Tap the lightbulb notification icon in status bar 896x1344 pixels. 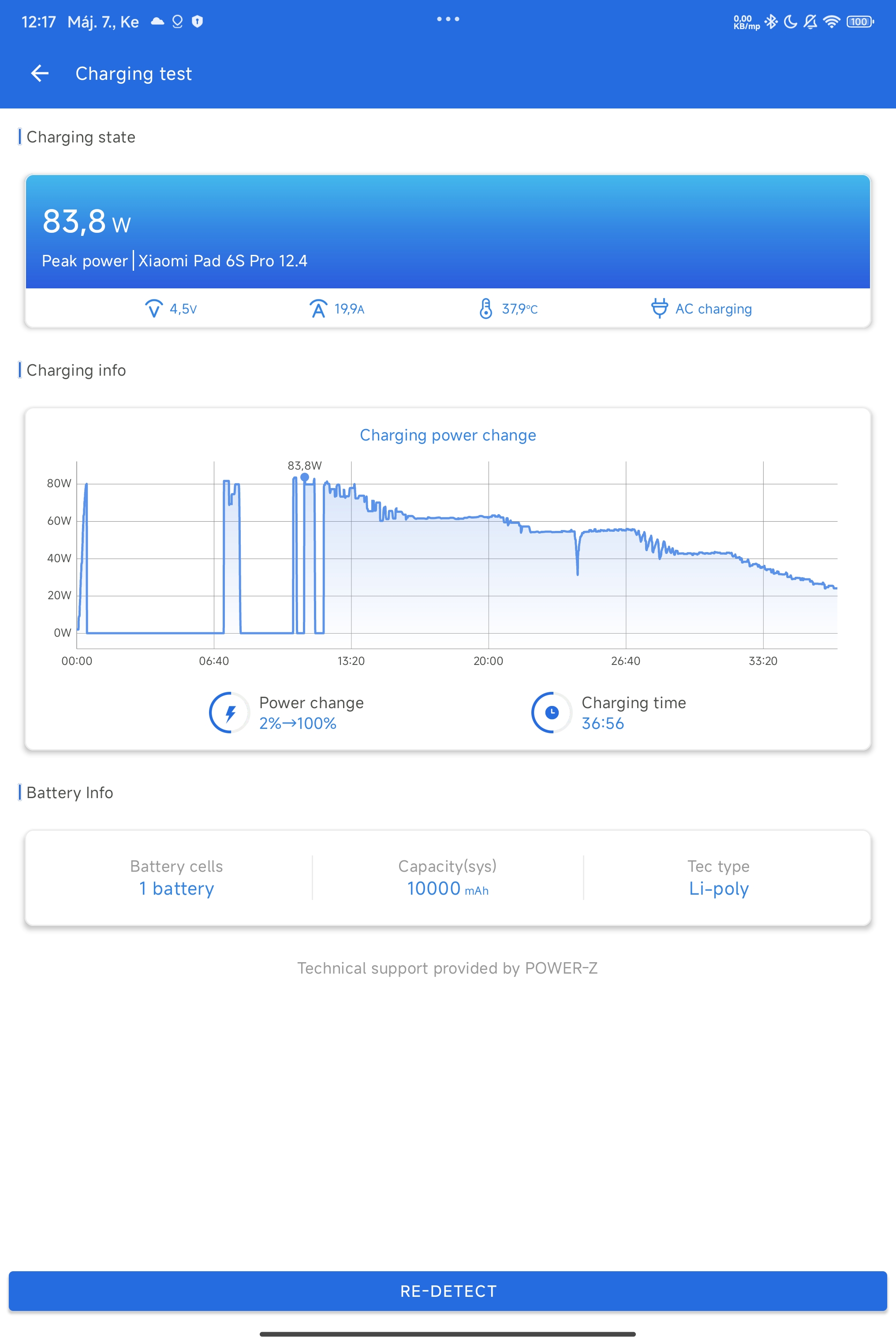178,22
